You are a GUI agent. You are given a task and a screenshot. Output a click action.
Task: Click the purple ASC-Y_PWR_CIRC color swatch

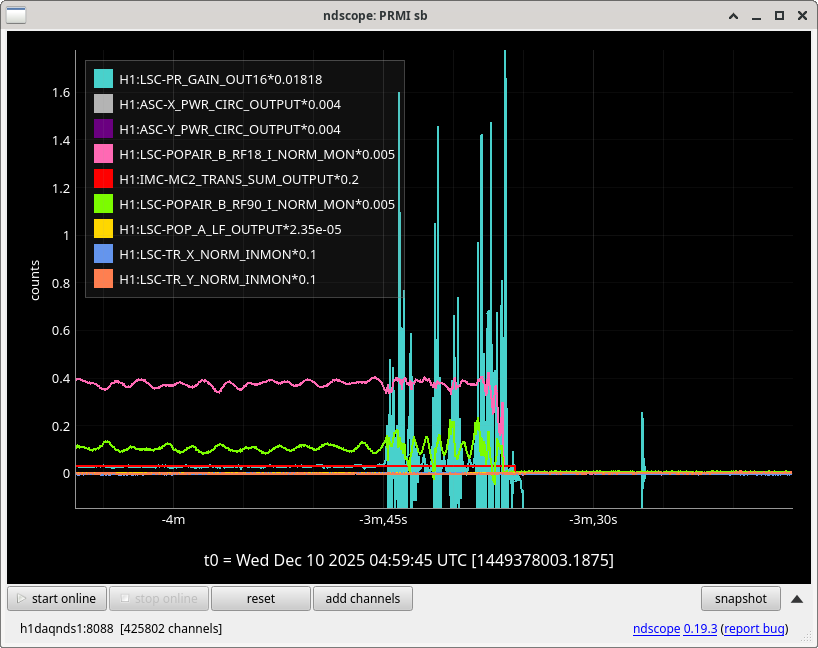[103, 129]
